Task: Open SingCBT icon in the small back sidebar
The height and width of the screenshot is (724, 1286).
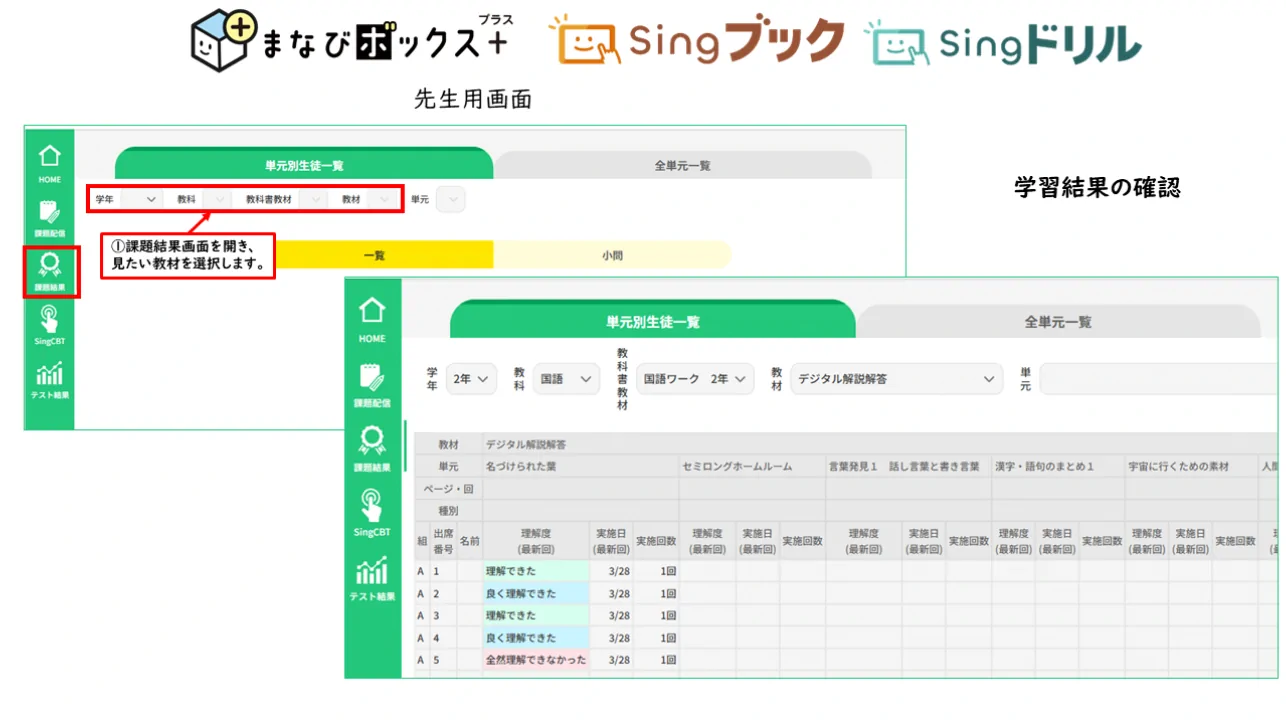Action: click(x=49, y=324)
